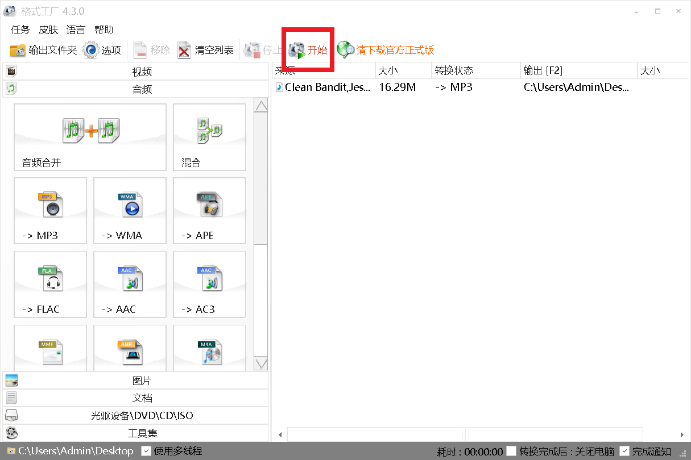The width and height of the screenshot is (691, 460).
Task: Click the format list scroll-down arrow
Action: pyautogui.click(x=261, y=363)
